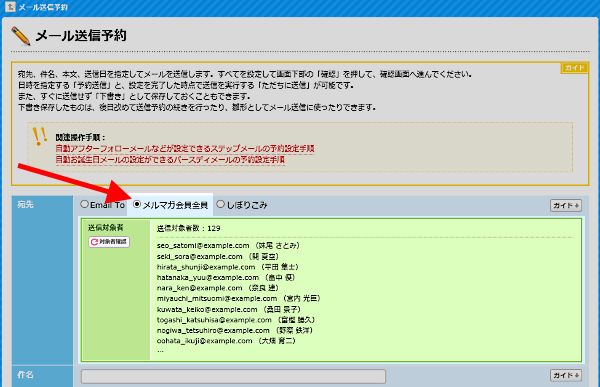Click the pencil icon beside メール送信予約 heading
600x387 pixels.
pos(21,36)
